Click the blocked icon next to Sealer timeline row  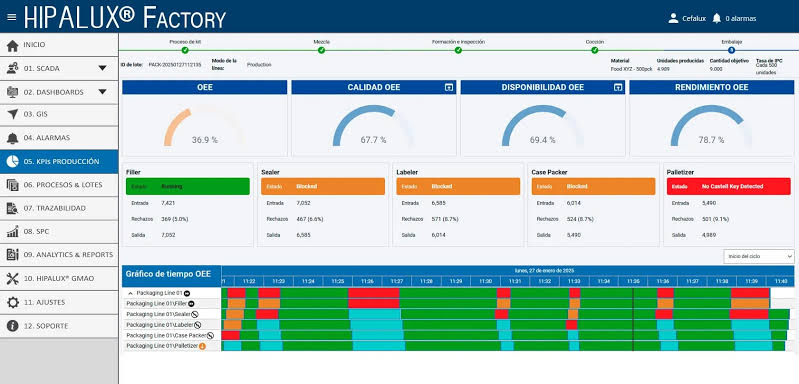pyautogui.click(x=195, y=314)
